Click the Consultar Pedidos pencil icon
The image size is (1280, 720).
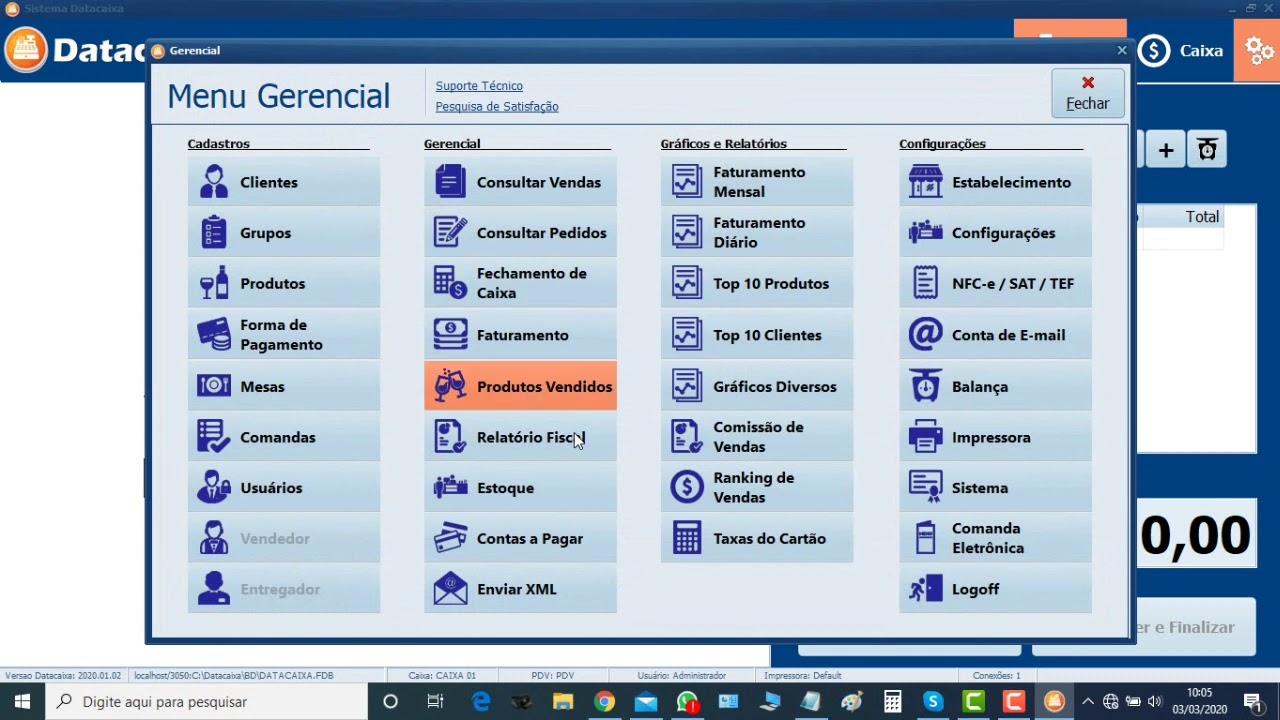pos(450,233)
